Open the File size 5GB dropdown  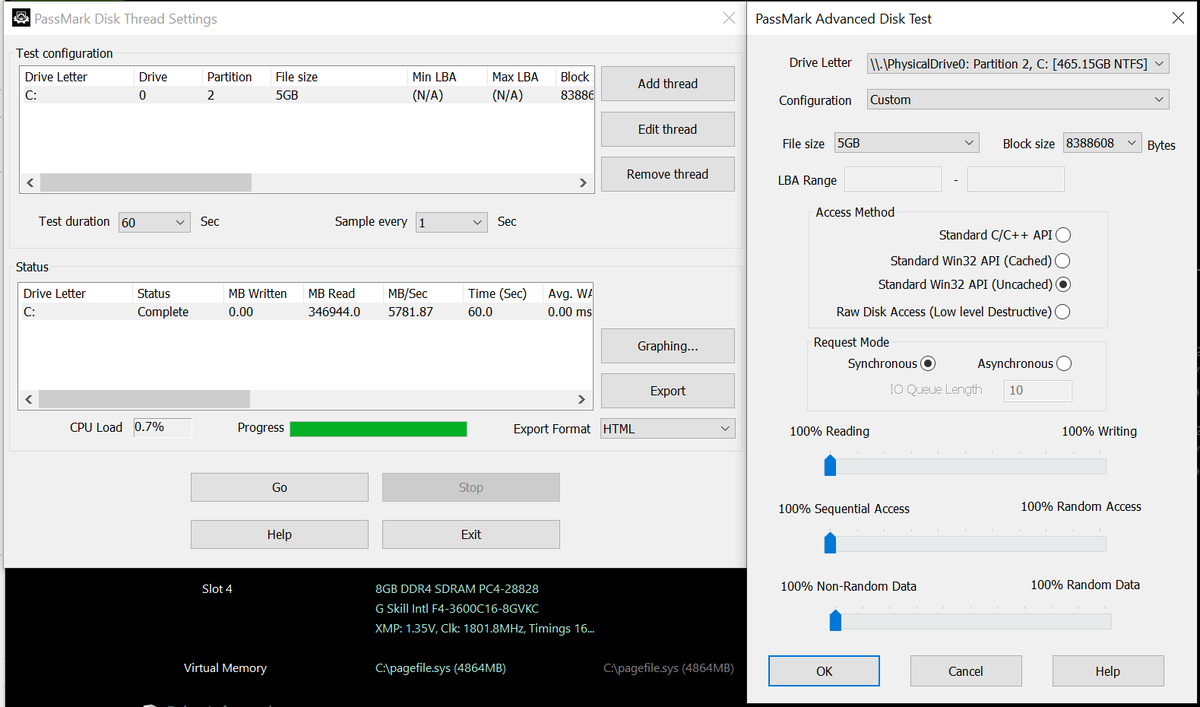point(906,143)
